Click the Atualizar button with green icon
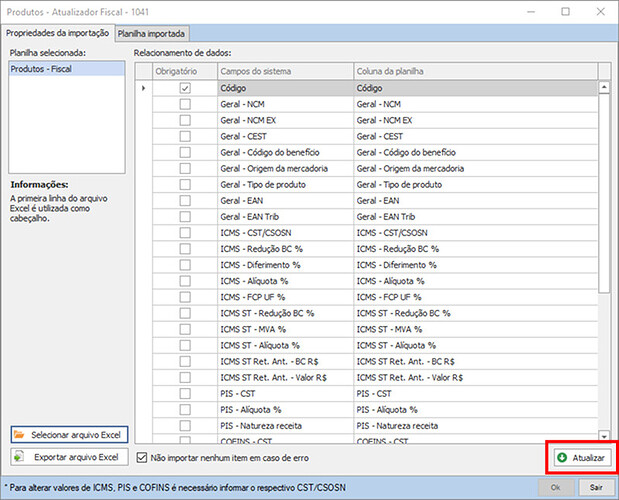619x500 pixels. [x=580, y=457]
